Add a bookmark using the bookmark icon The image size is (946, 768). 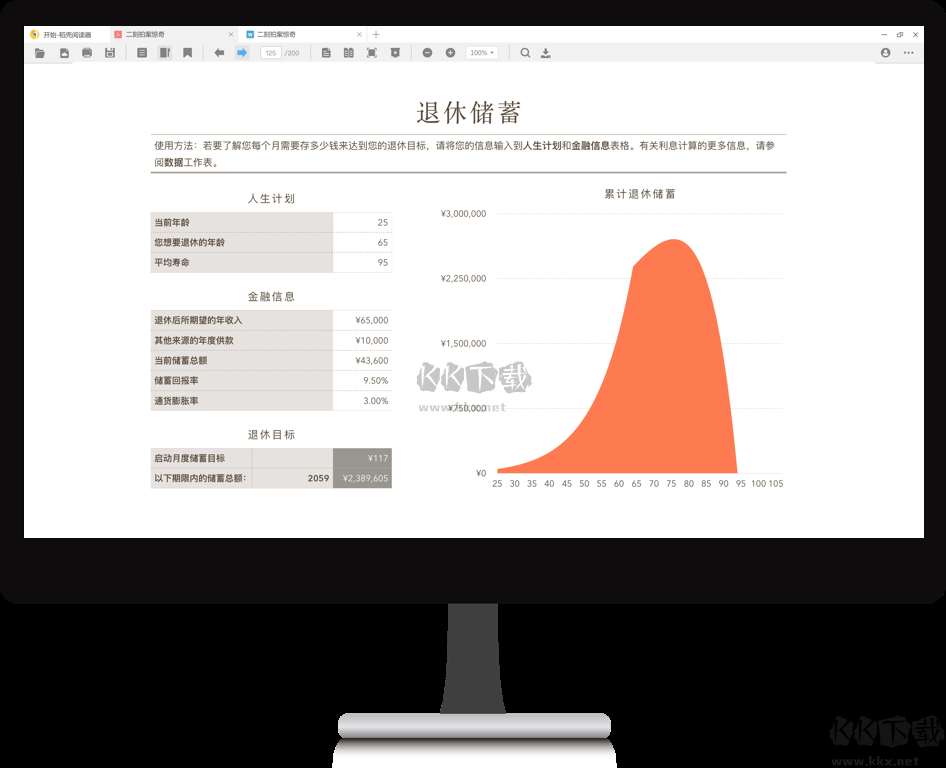coord(187,53)
